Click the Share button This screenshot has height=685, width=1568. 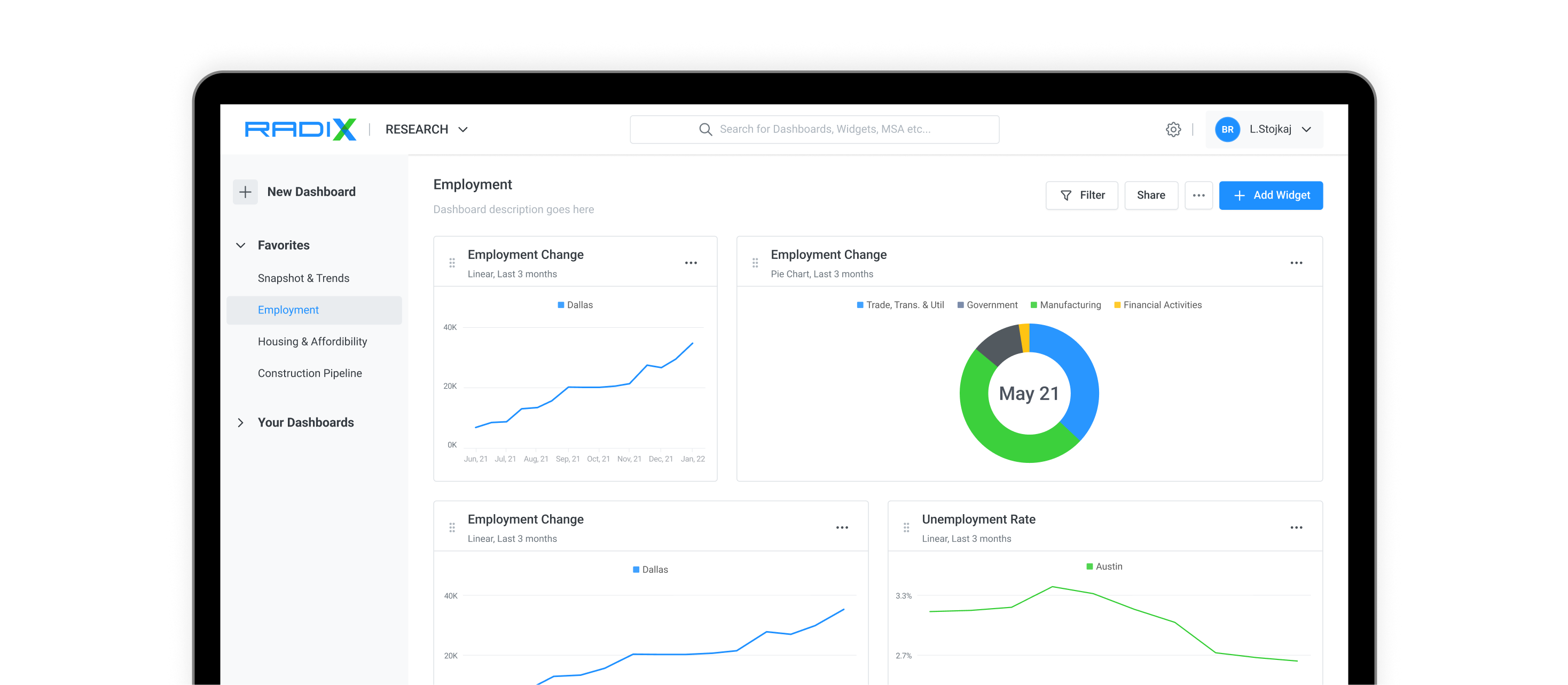pos(1150,195)
